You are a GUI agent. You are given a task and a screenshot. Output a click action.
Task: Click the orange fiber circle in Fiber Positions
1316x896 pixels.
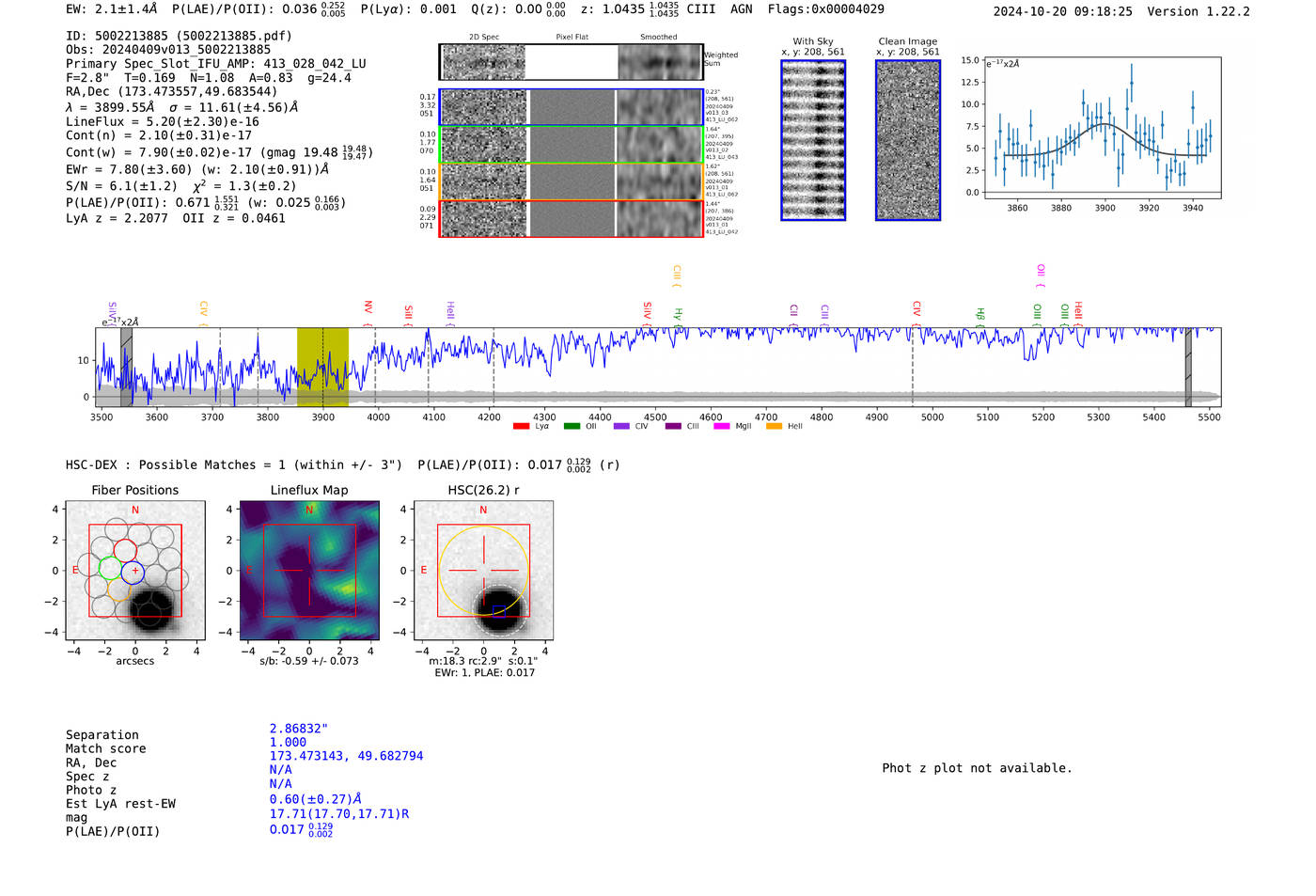[119, 589]
